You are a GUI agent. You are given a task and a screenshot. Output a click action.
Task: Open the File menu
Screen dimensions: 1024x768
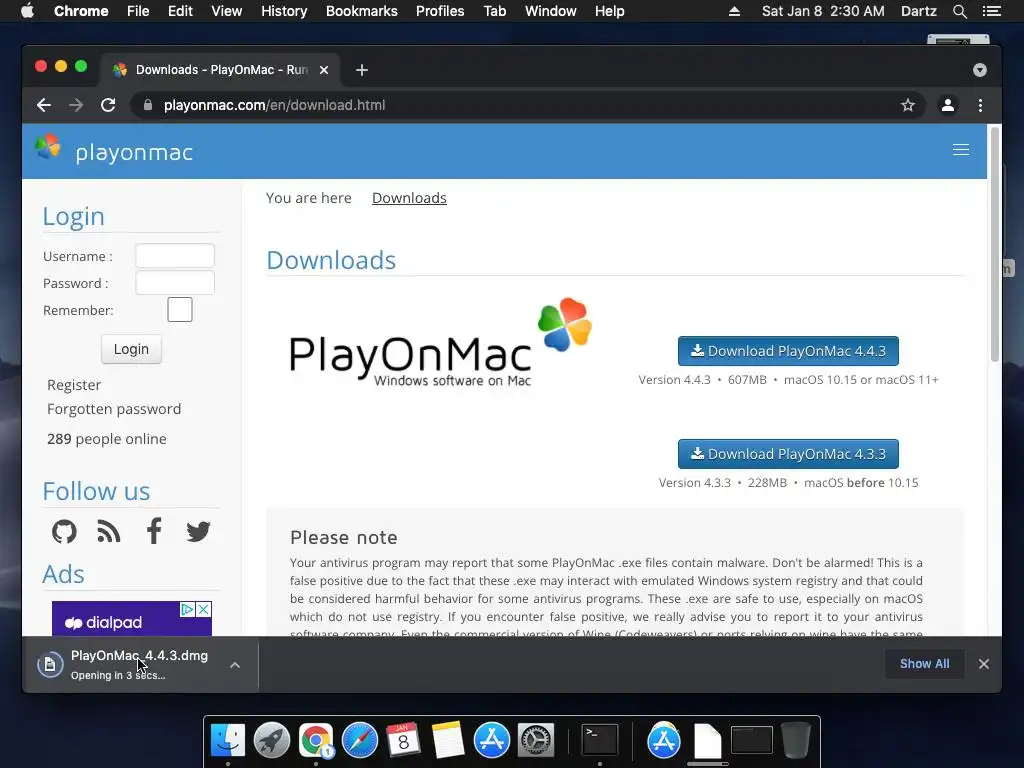click(138, 11)
